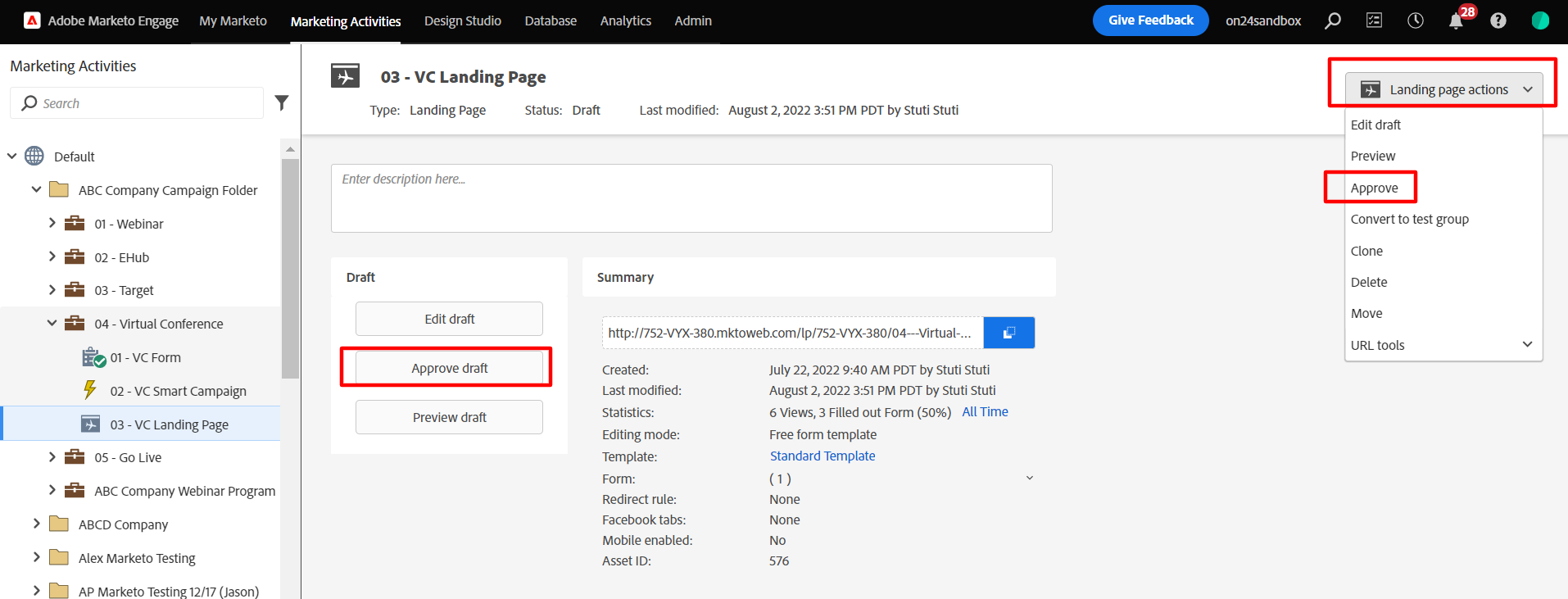Click the tree filter funnel icon
The width and height of the screenshot is (1568, 599).
tap(282, 102)
